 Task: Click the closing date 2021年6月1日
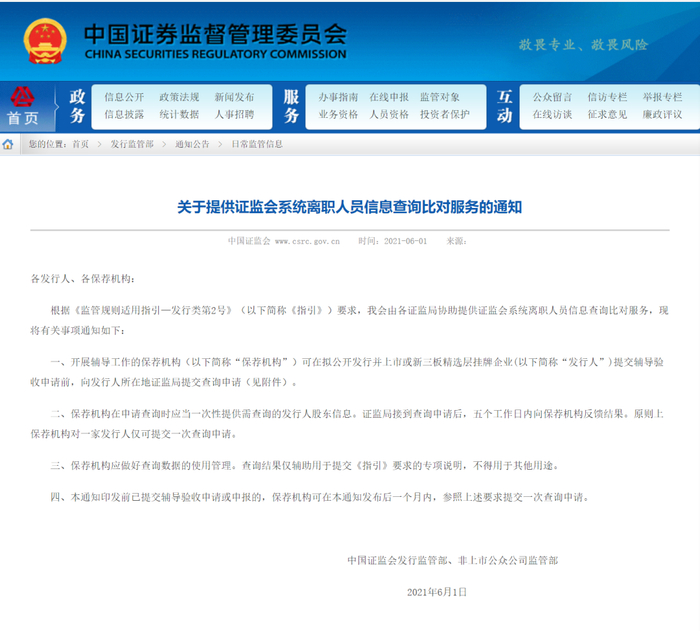click(x=437, y=592)
